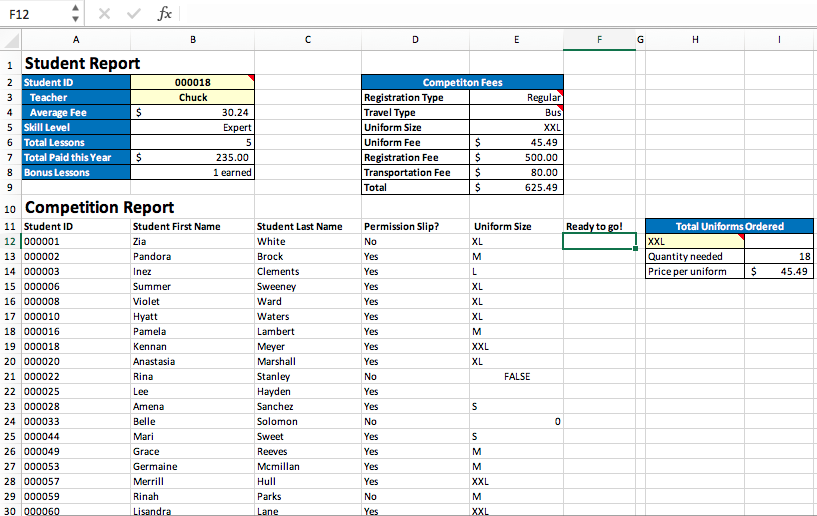This screenshot has height=516, width=817.
Task: Select the Travel Type value Bus
Action: tap(516, 113)
